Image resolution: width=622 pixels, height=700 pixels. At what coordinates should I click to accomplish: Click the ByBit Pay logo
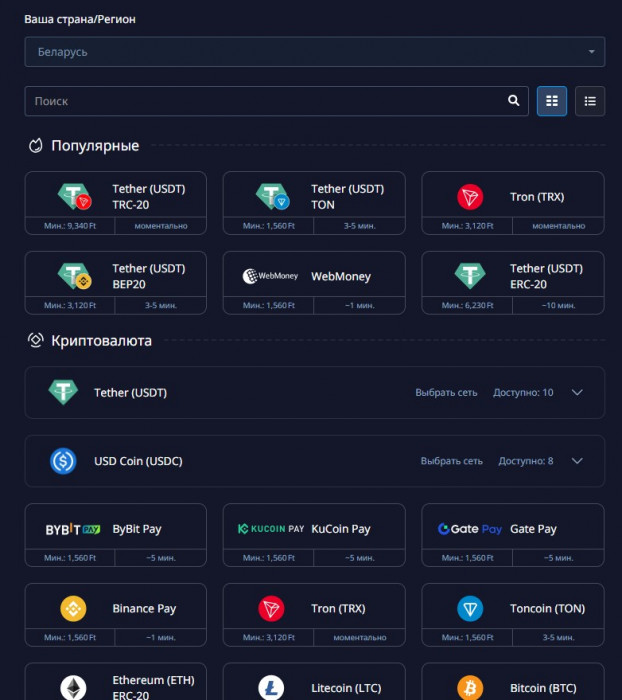pyautogui.click(x=73, y=529)
